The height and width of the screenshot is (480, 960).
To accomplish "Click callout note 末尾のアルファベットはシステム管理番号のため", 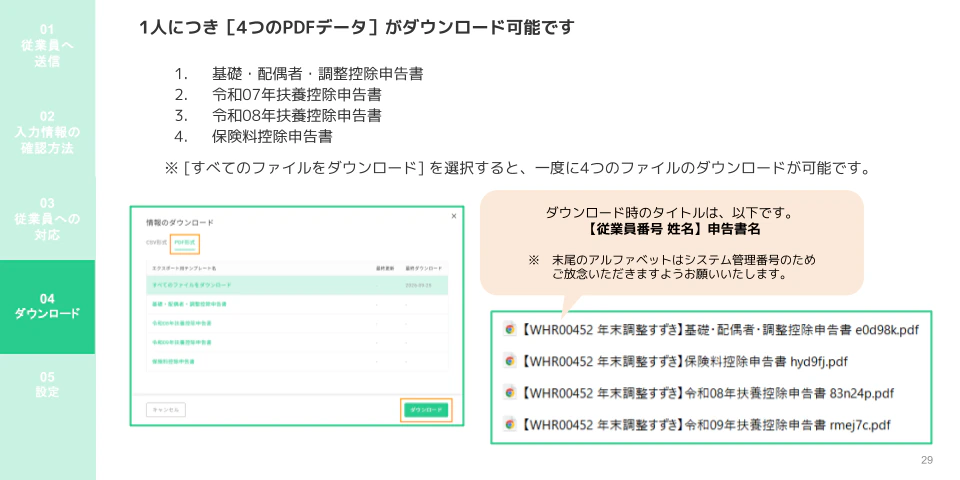I will coord(683,260).
